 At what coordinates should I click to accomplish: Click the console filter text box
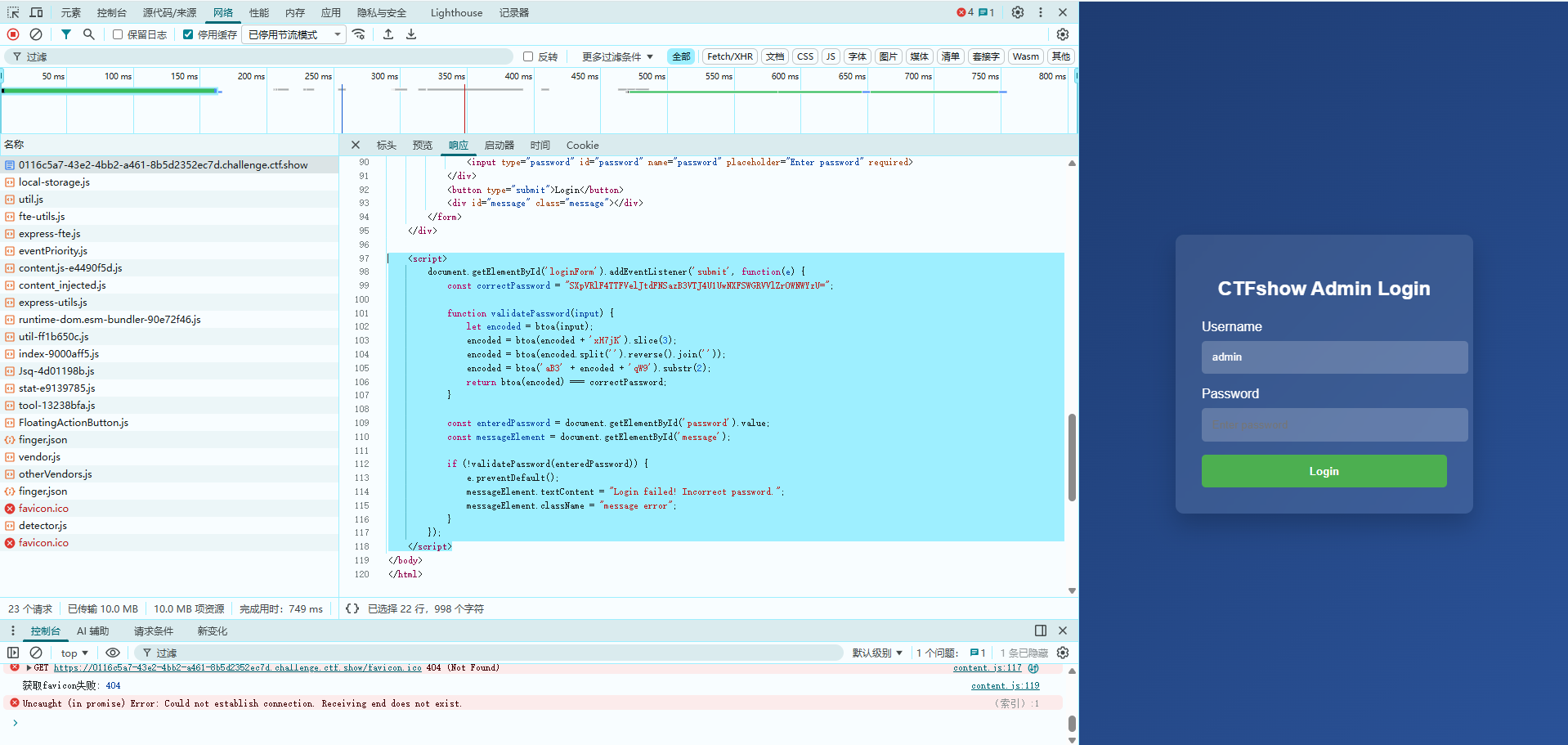click(x=489, y=653)
